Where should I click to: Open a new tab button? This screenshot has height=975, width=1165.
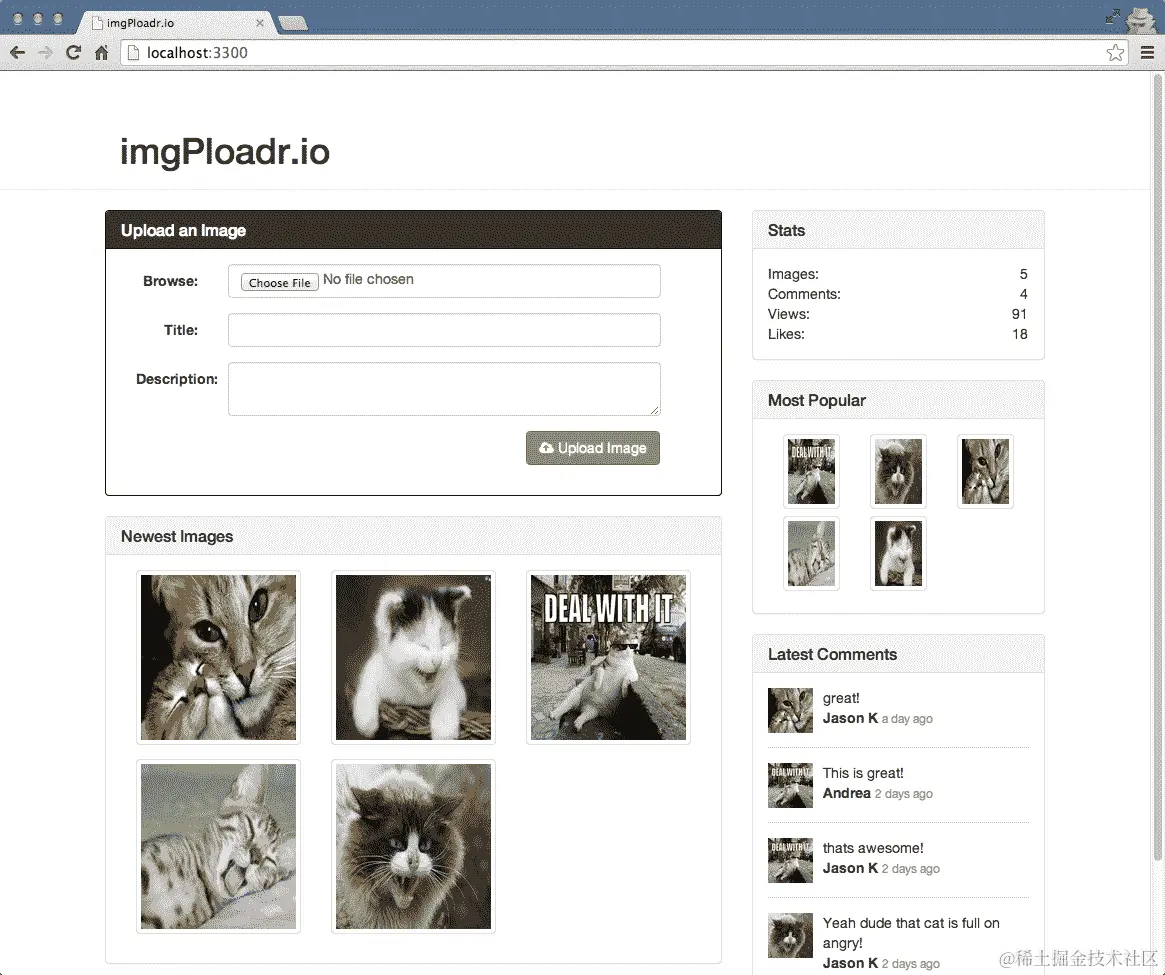point(293,24)
